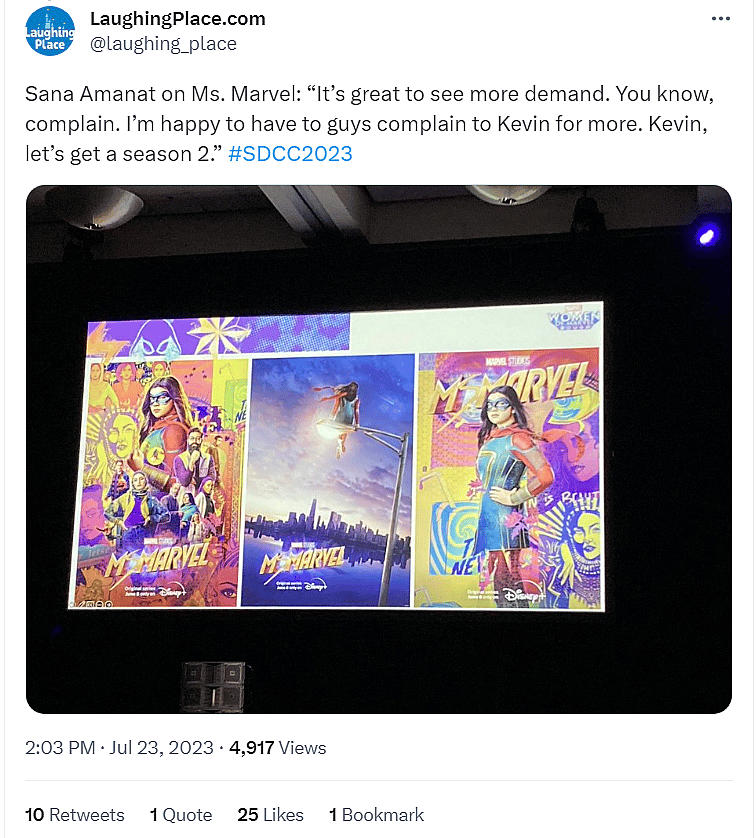Select the tweet text quoting Sana Amanat
Viewport: 756px width, 838px height.
[369, 123]
